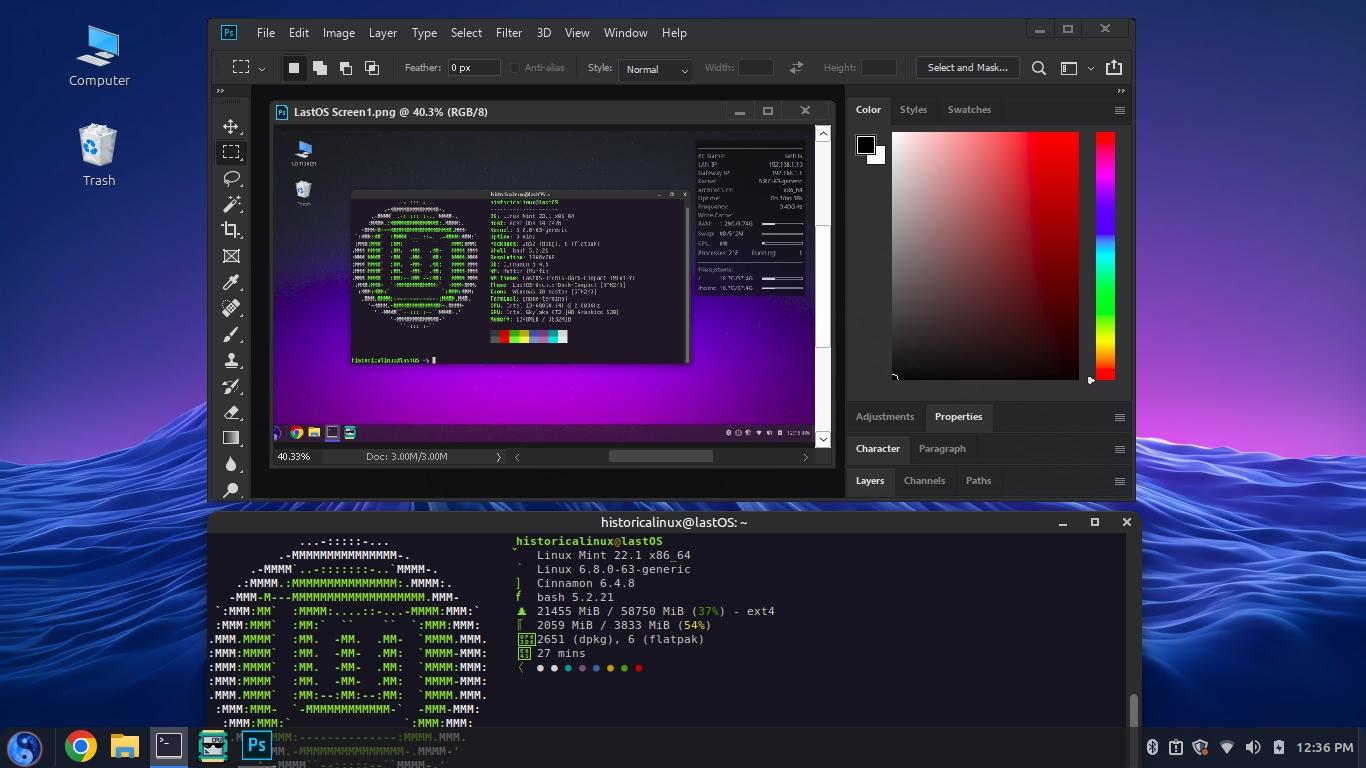The width and height of the screenshot is (1366, 768).
Task: Toggle Intersect with selection mode
Action: pyautogui.click(x=372, y=68)
